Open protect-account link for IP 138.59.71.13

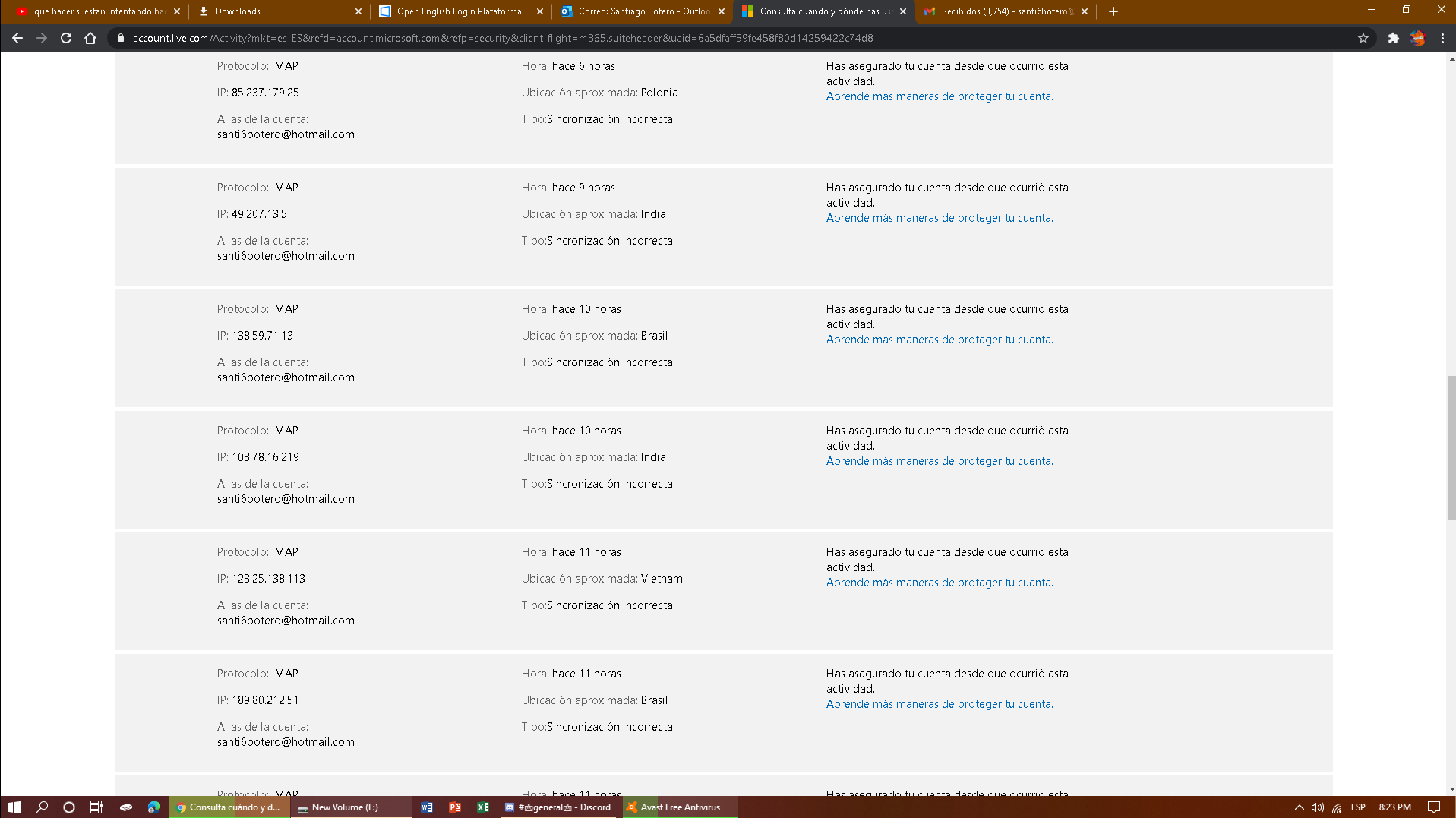pyautogui.click(x=940, y=340)
